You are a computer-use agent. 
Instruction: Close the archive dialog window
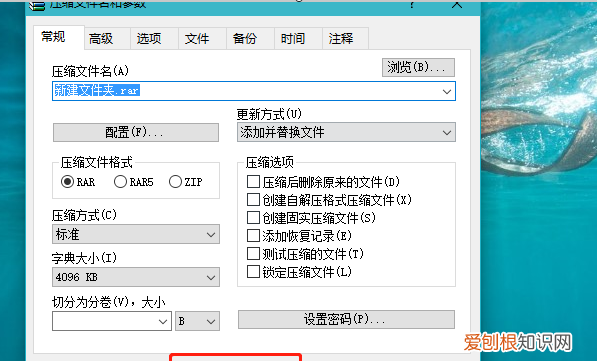(457, 5)
